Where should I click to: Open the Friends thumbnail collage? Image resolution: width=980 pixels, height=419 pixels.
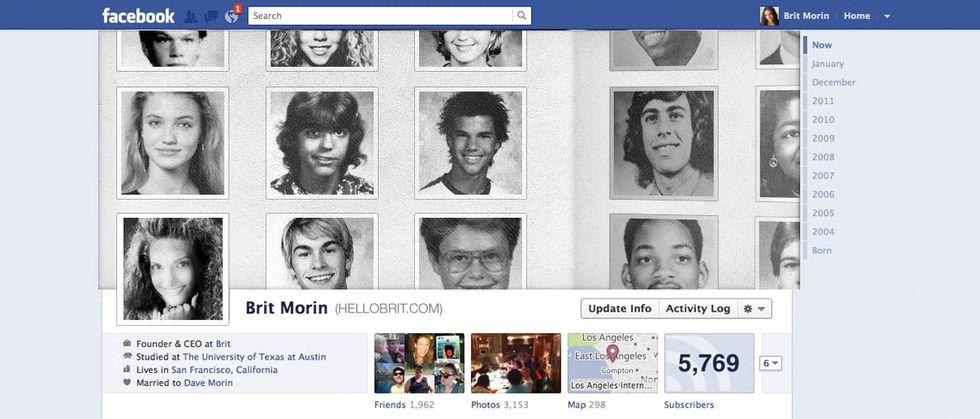coord(419,363)
